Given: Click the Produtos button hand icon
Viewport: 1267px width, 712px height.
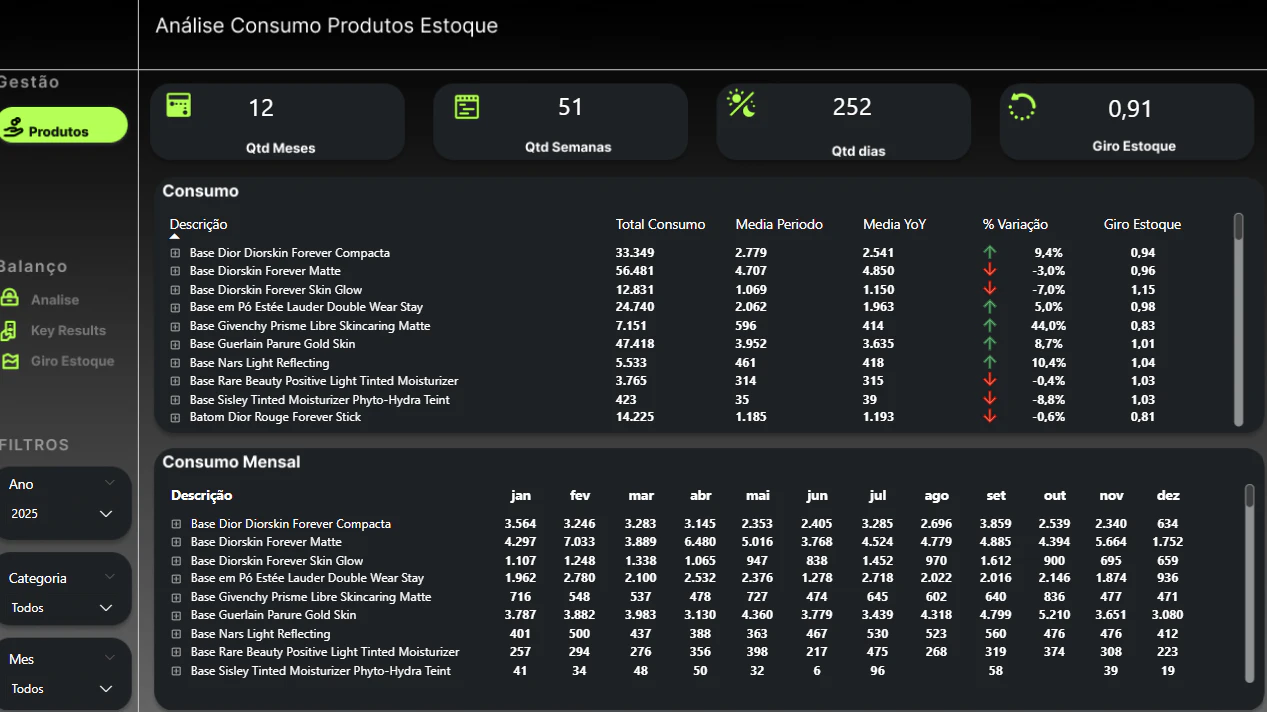Looking at the screenshot, I should tap(12, 127).
